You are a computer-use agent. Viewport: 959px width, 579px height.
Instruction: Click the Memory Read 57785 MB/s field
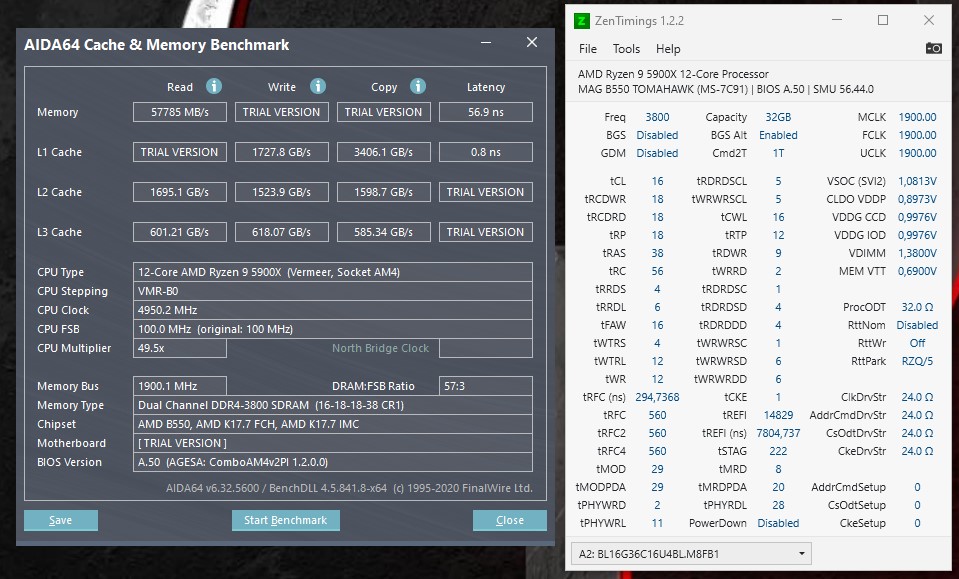(x=180, y=112)
